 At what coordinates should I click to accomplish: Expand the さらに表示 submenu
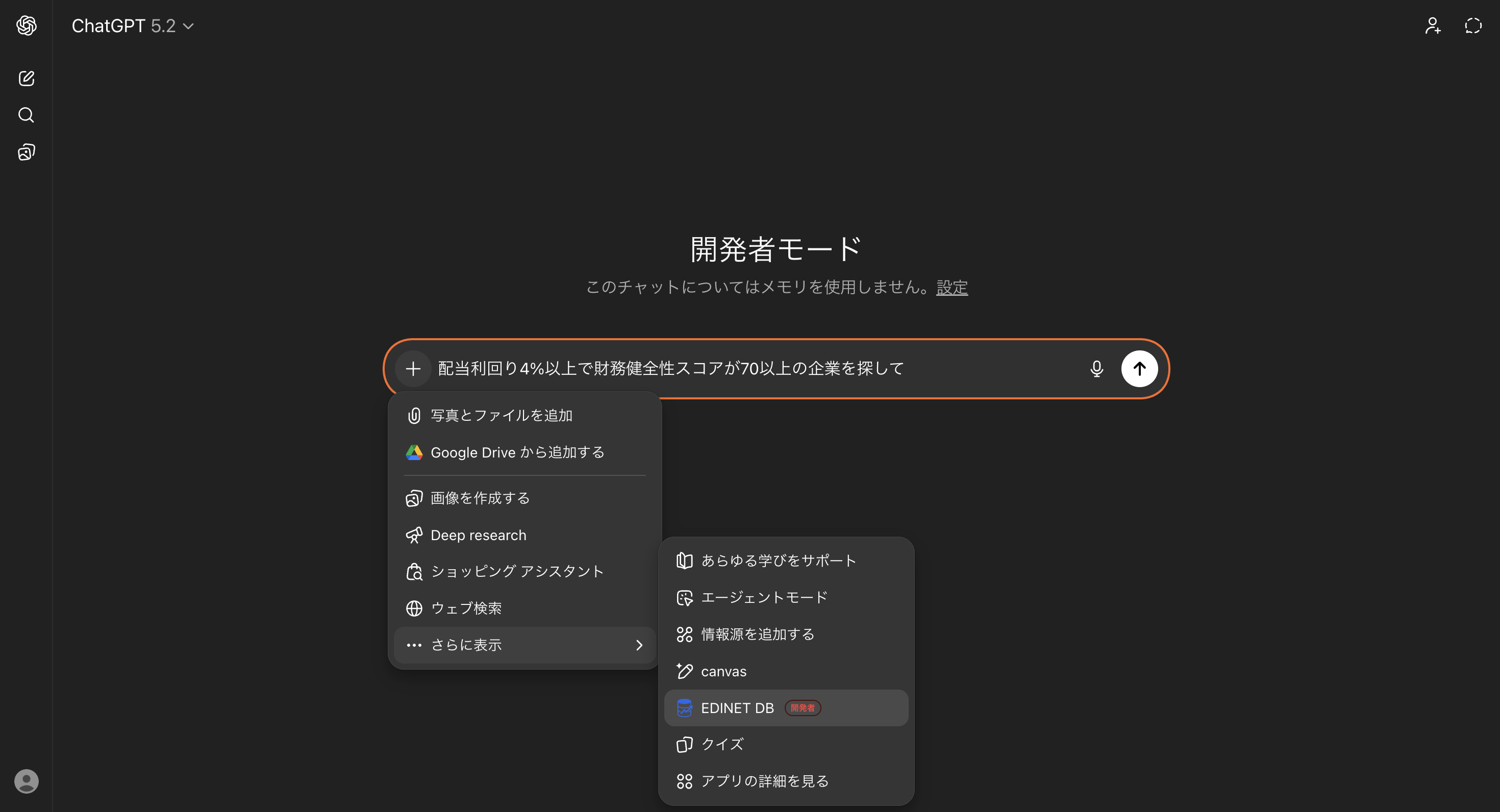click(523, 645)
